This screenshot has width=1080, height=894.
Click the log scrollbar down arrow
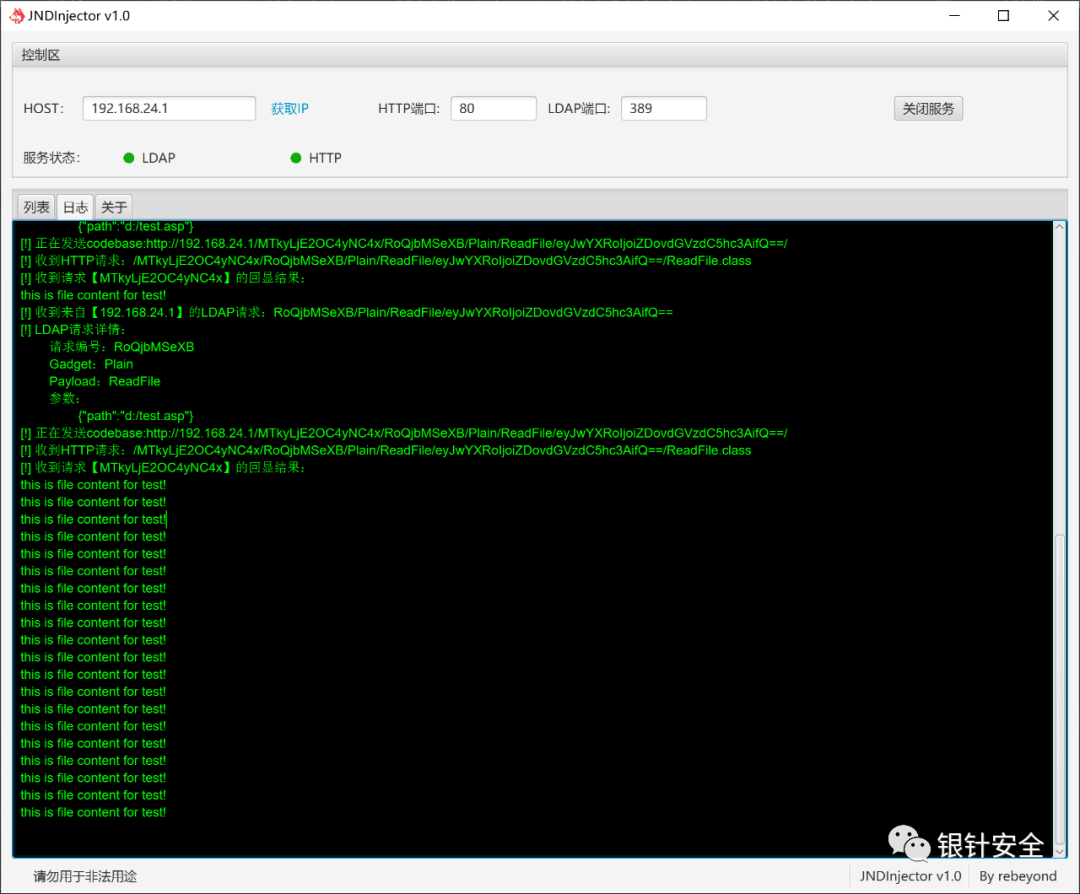[1059, 851]
